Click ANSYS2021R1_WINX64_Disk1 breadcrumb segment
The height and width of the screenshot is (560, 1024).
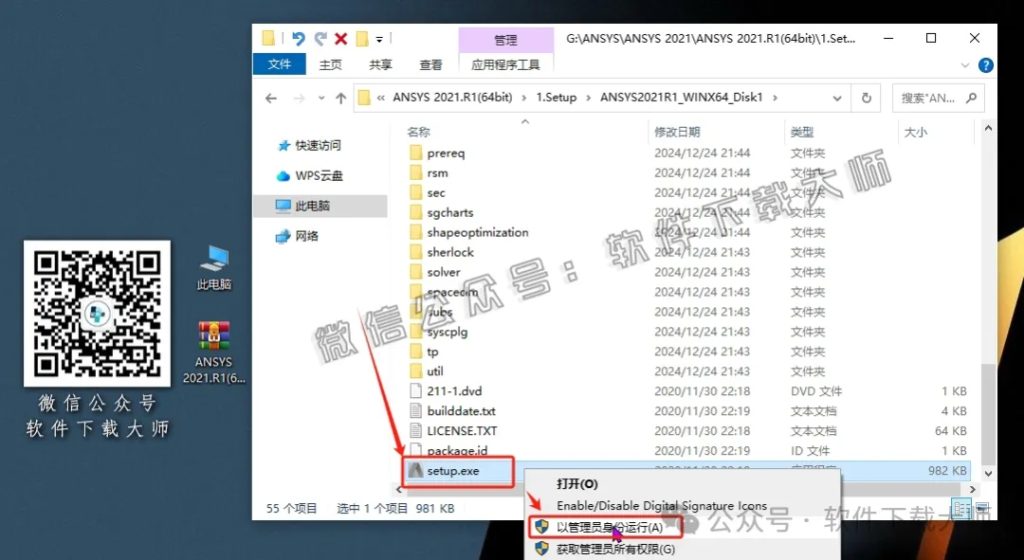(x=681, y=97)
